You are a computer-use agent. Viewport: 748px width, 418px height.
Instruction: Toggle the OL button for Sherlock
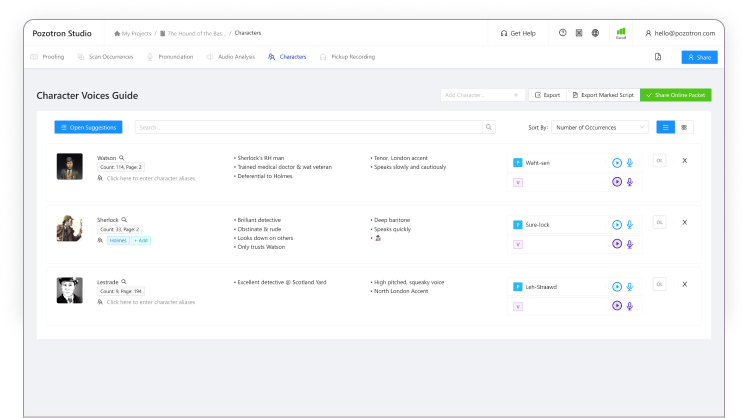tap(659, 222)
